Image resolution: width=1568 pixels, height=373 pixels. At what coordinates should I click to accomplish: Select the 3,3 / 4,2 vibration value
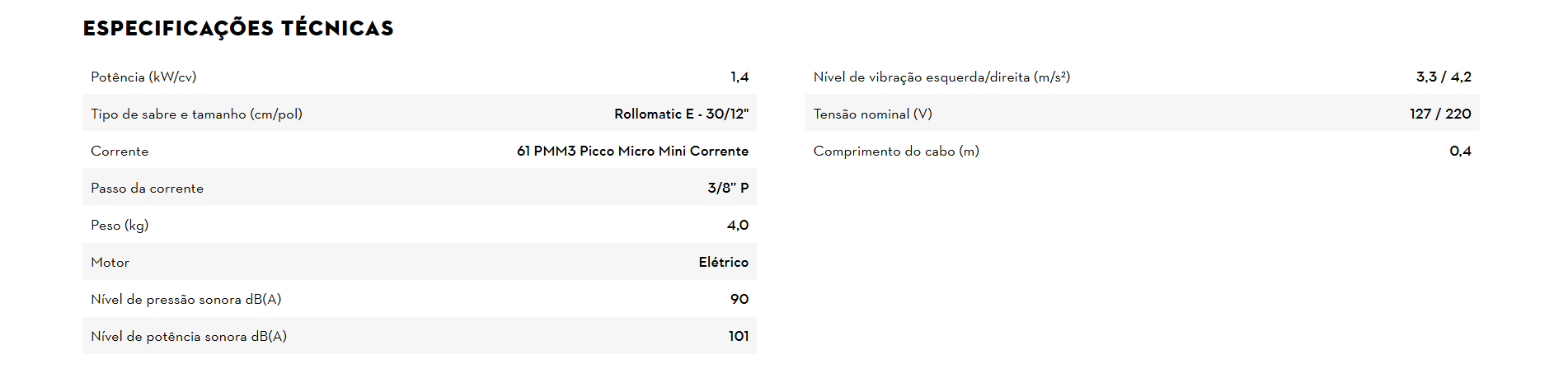coord(1443,77)
